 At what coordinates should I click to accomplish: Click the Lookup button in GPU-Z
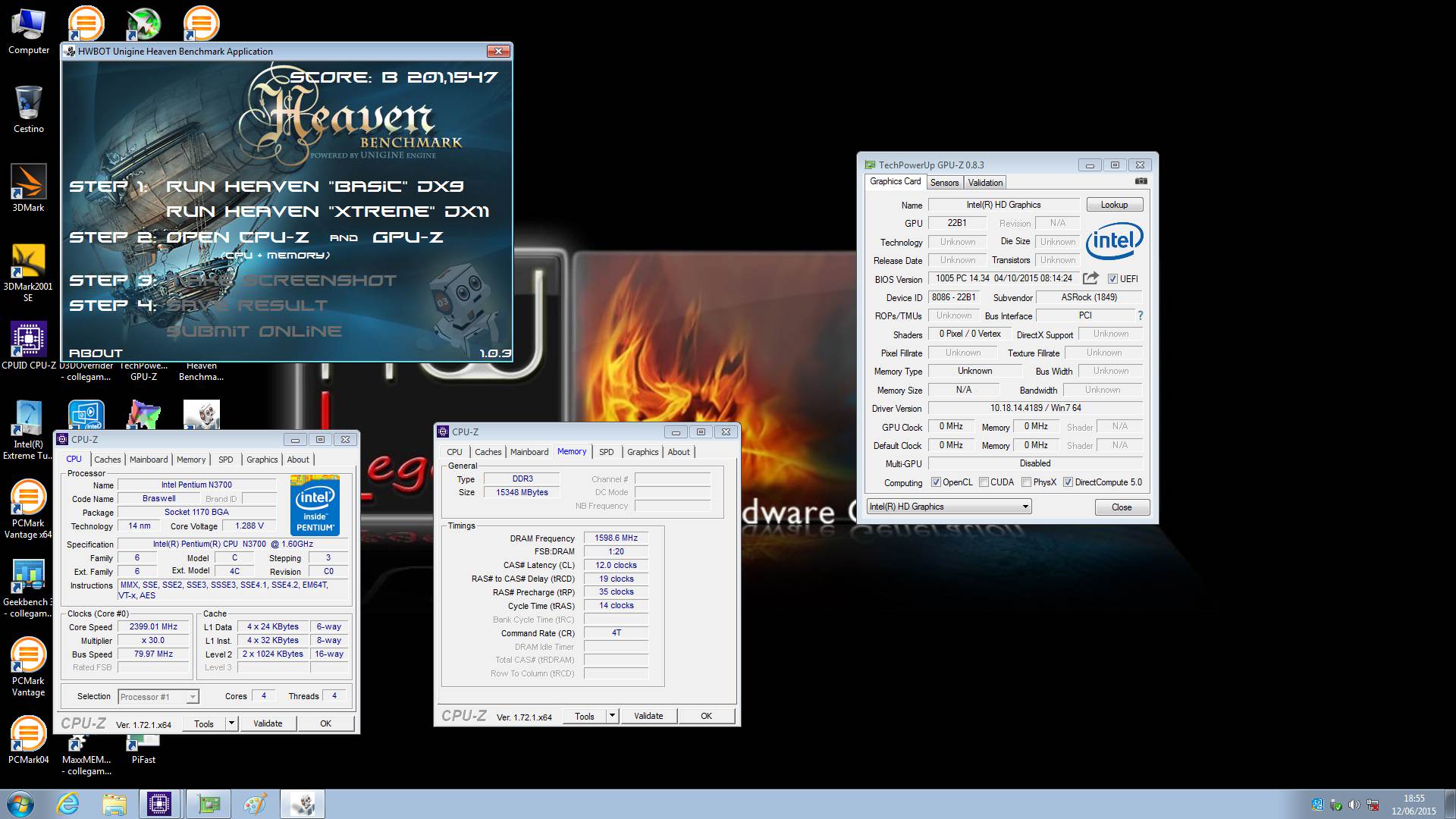click(1114, 205)
